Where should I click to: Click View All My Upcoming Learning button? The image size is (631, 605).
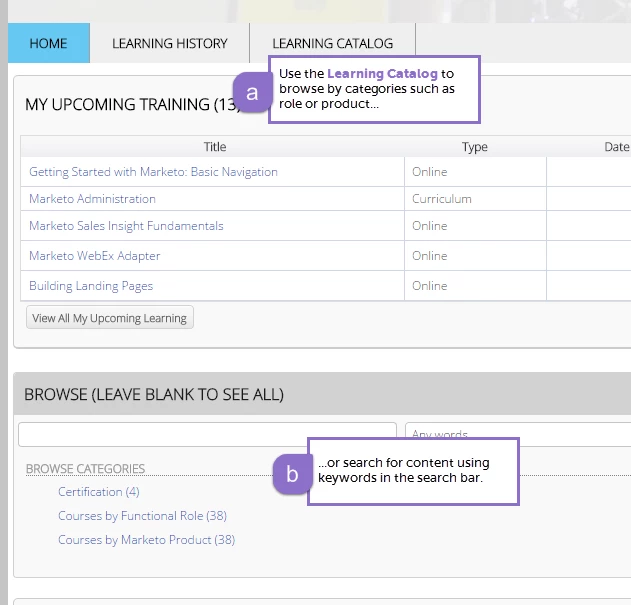tap(109, 318)
